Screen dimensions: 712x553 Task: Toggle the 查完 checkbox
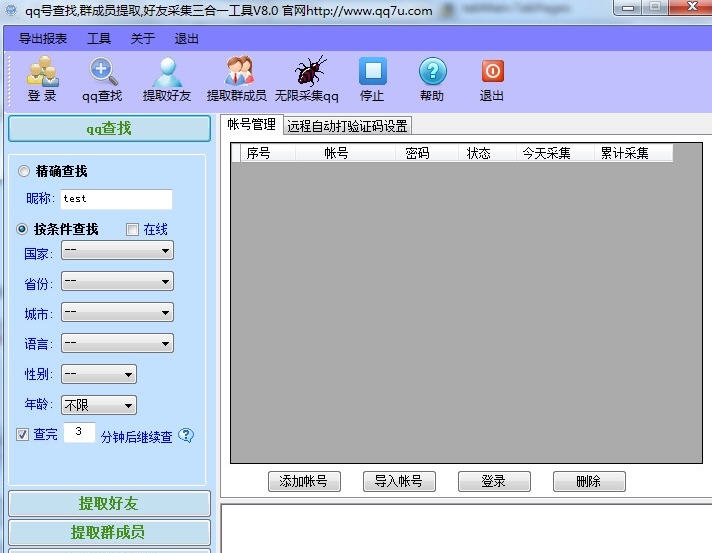(x=22, y=434)
